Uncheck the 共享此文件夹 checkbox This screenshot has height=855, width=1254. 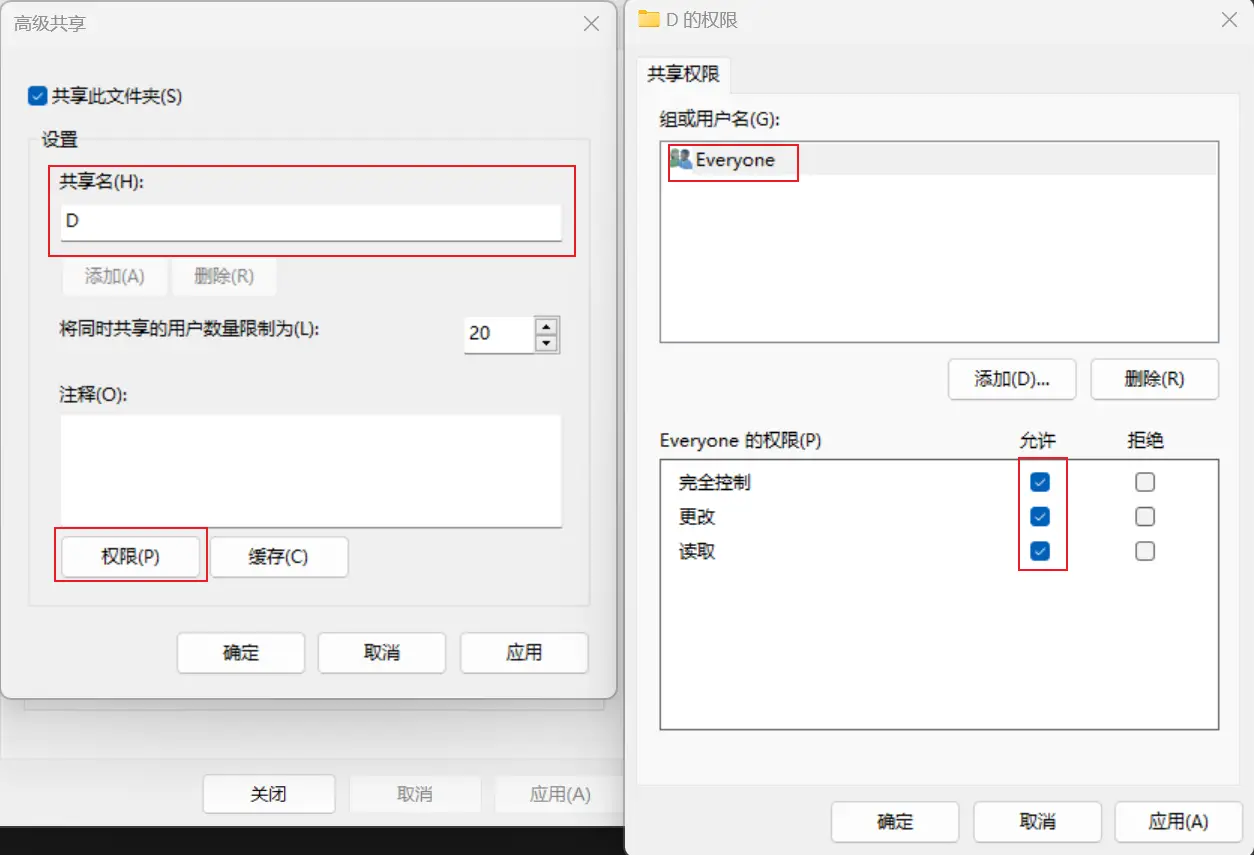(x=37, y=97)
